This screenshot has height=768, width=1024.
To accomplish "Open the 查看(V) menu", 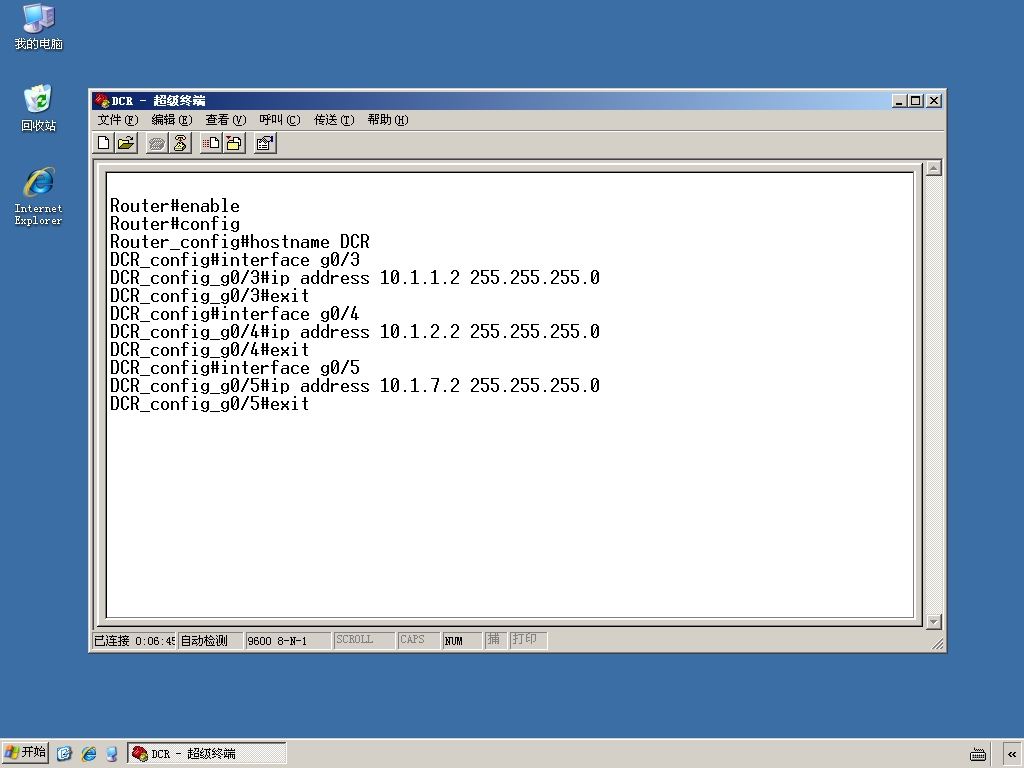I will point(225,120).
